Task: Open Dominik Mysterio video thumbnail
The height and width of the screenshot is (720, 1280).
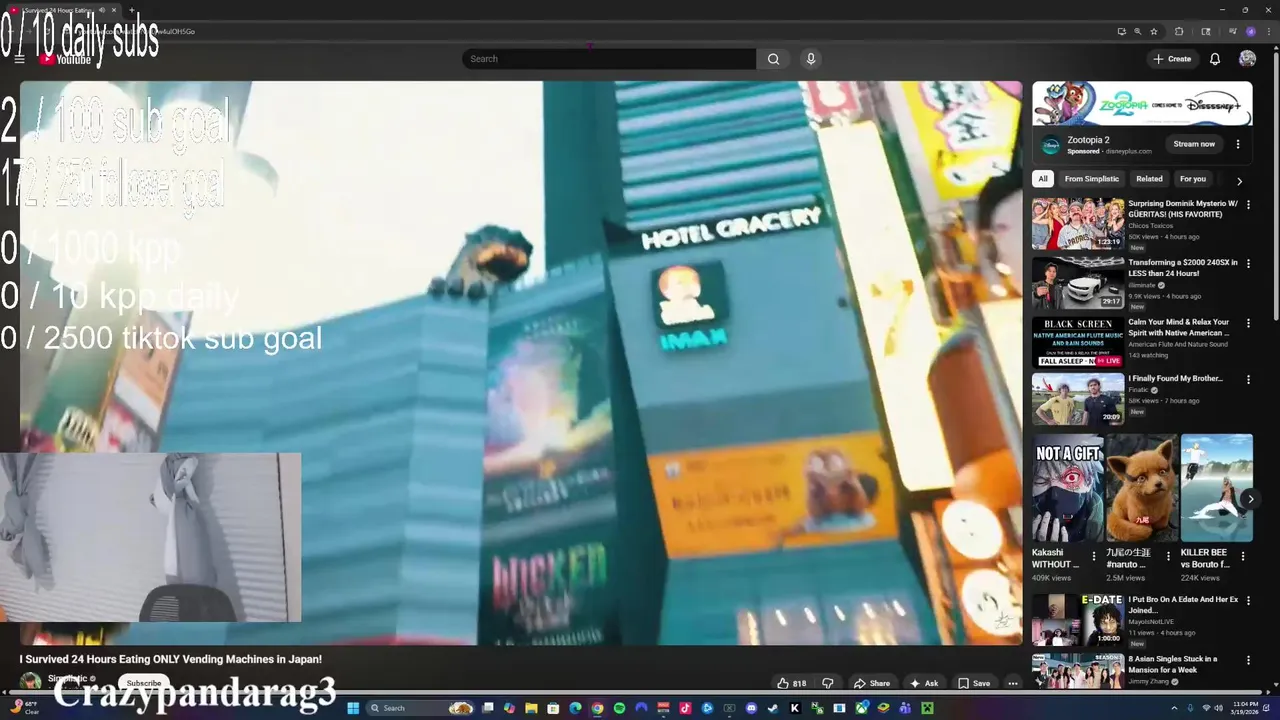Action: click(1078, 223)
